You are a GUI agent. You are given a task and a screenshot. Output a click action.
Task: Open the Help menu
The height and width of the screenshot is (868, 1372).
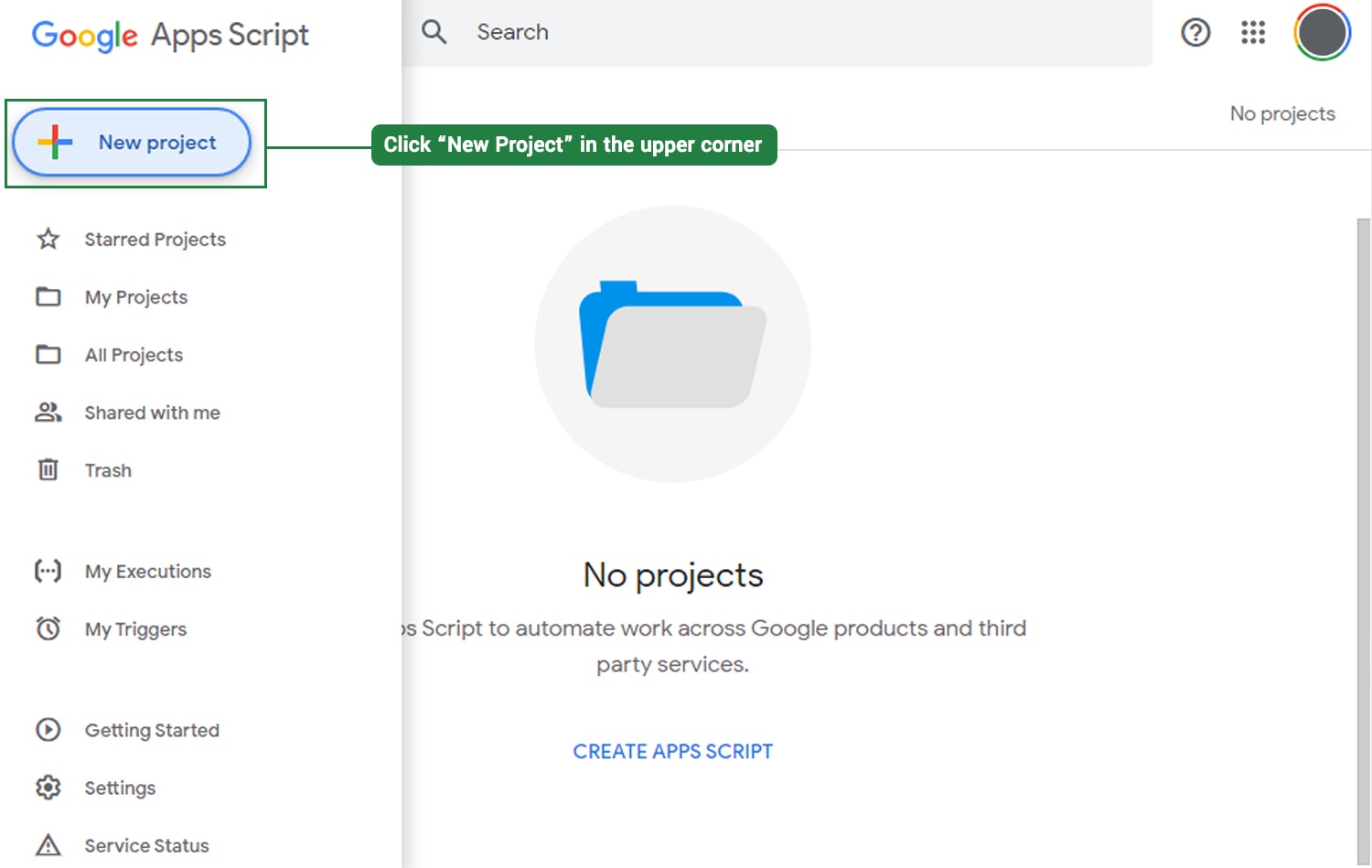tap(1195, 32)
